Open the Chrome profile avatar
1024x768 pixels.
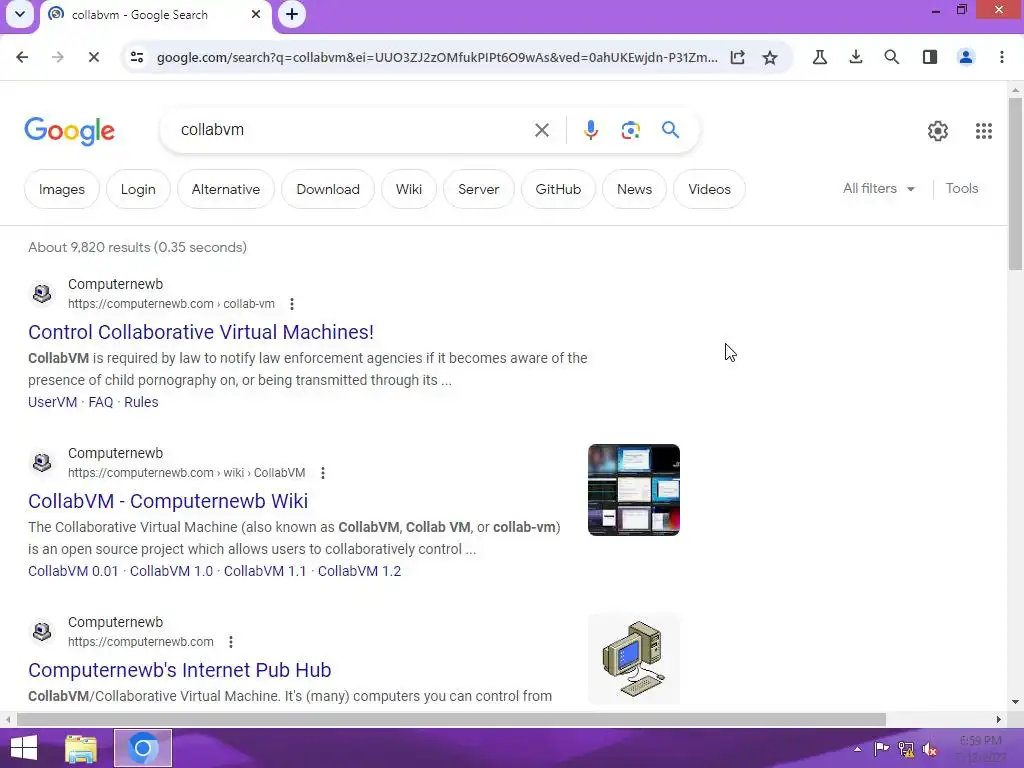point(966,57)
